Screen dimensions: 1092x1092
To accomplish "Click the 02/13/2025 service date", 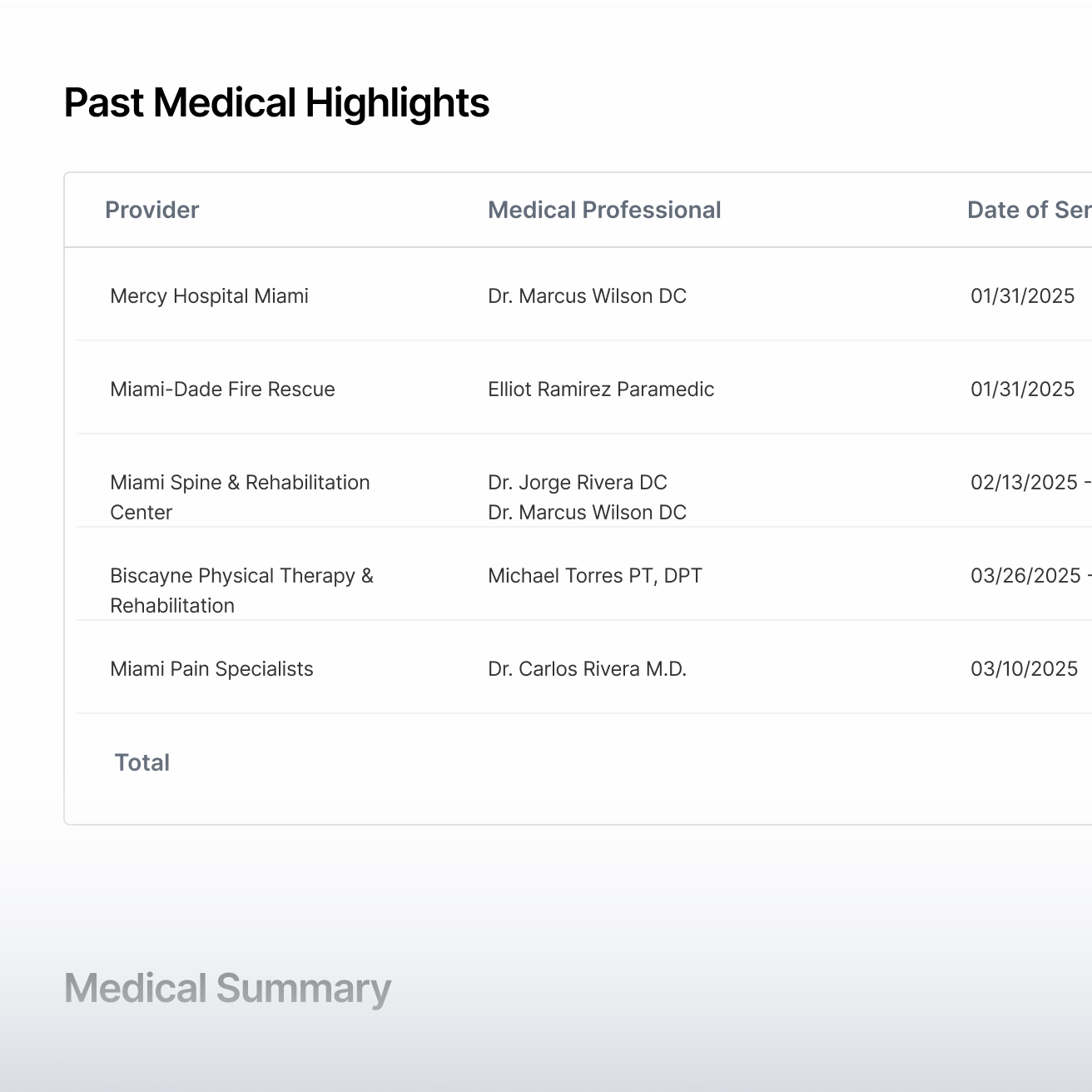I will [1024, 483].
